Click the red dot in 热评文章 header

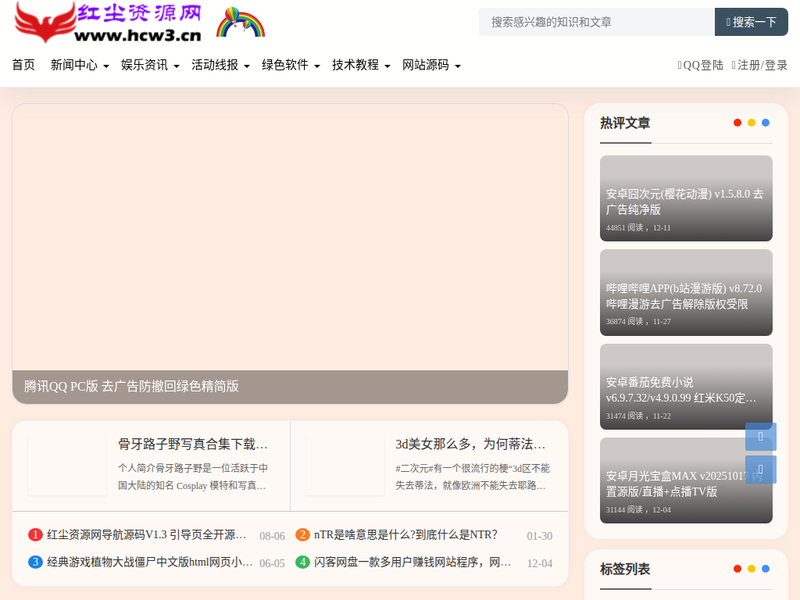pos(737,123)
